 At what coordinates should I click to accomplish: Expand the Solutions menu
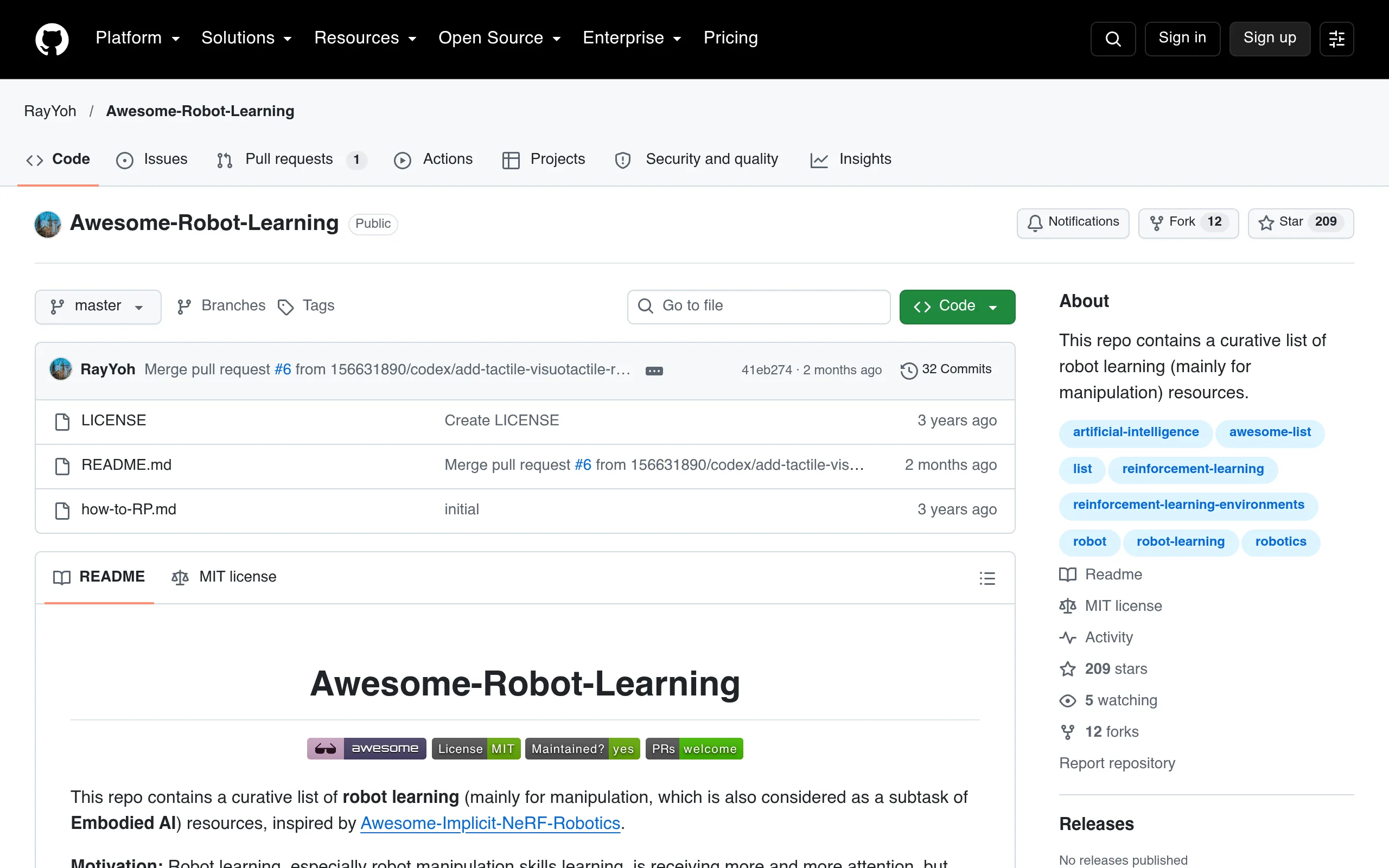(x=246, y=38)
